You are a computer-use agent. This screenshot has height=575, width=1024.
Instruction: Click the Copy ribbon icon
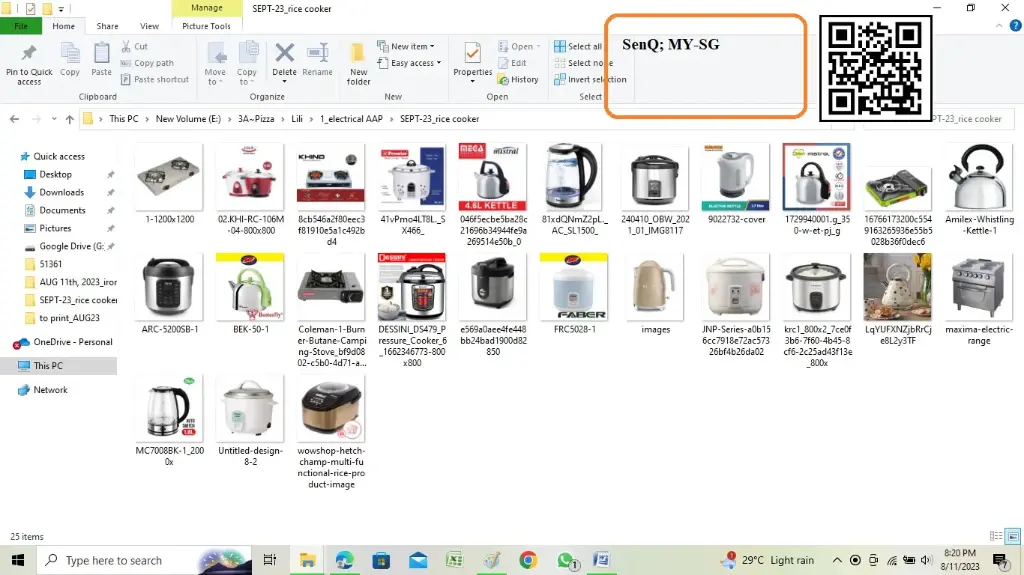pos(70,53)
